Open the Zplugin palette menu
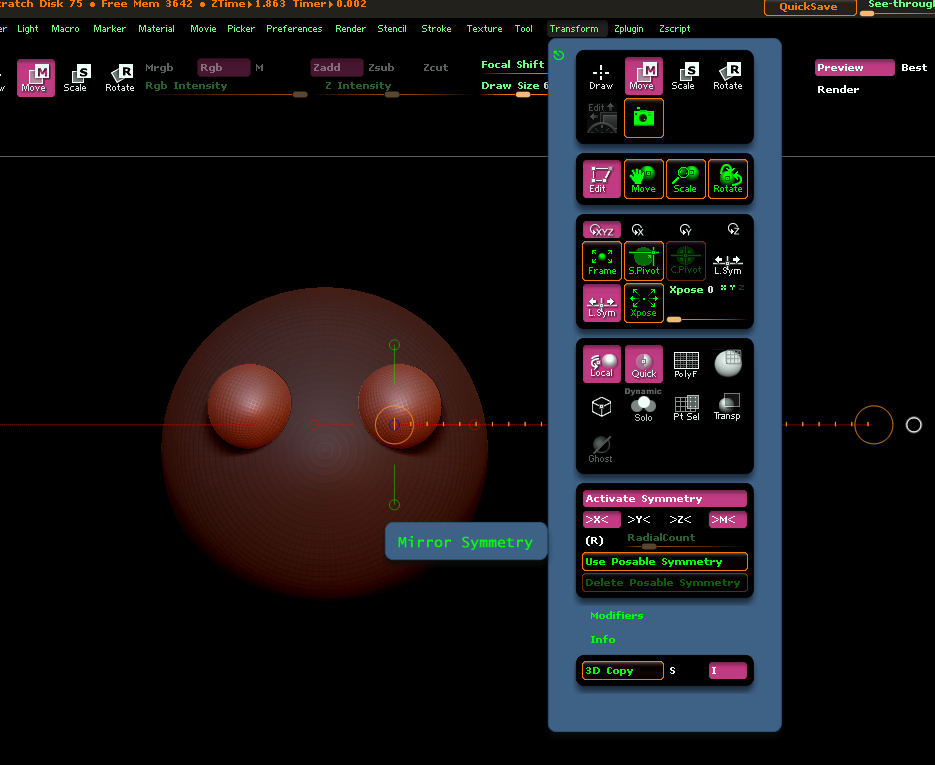Viewport: 935px width, 765px height. pyautogui.click(x=629, y=29)
